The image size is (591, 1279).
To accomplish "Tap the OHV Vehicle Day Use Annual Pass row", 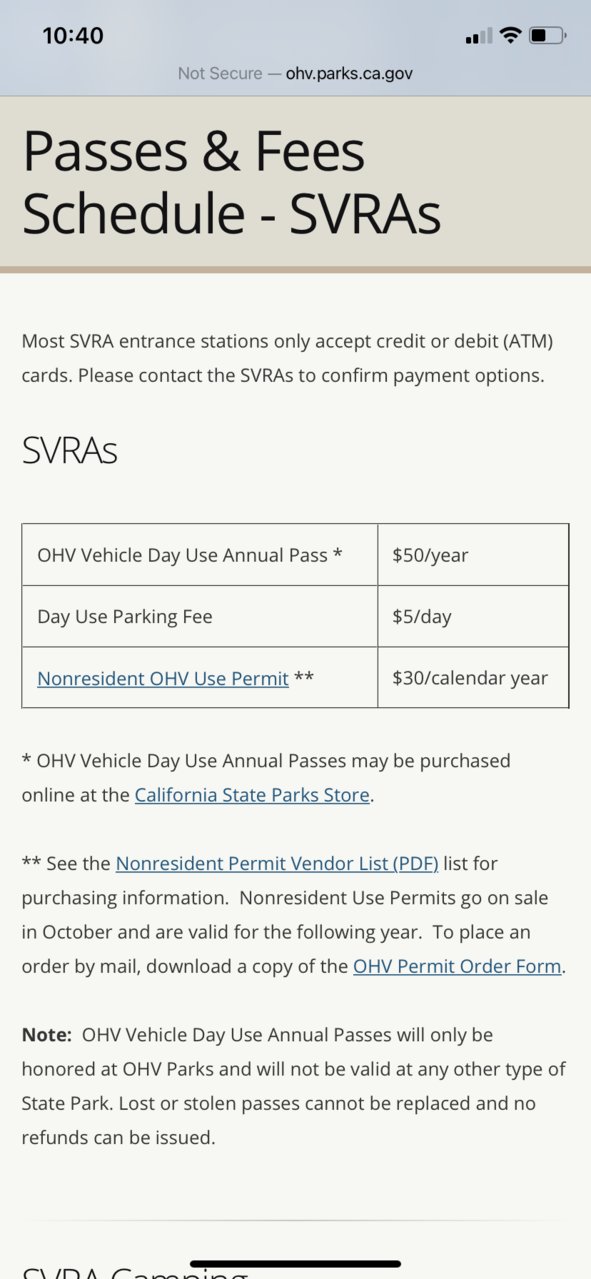I will point(295,555).
